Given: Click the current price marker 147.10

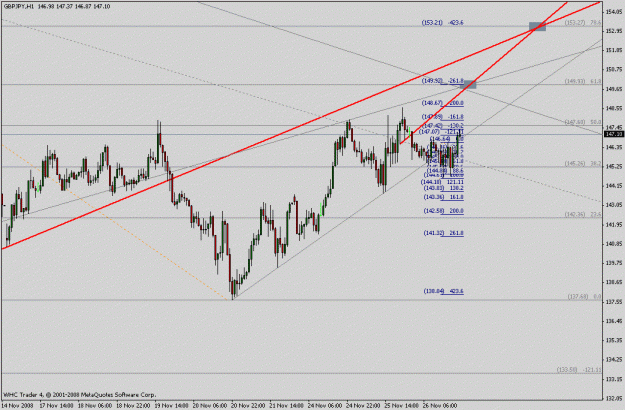Looking at the screenshot, I should coord(614,134).
